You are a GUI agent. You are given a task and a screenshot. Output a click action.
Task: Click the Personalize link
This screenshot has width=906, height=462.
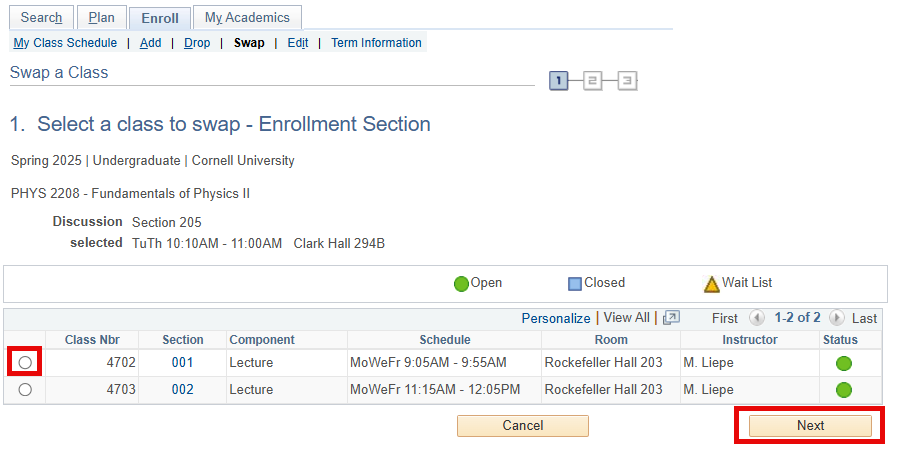pyautogui.click(x=556, y=318)
